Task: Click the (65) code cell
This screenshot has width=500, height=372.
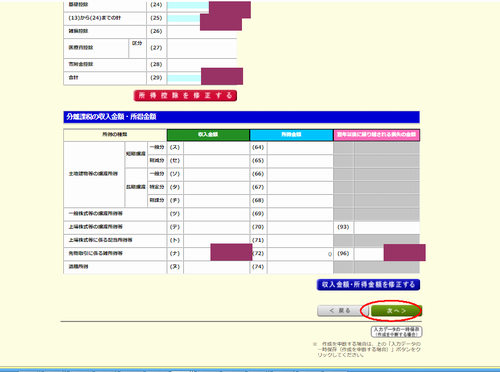Action: click(258, 161)
